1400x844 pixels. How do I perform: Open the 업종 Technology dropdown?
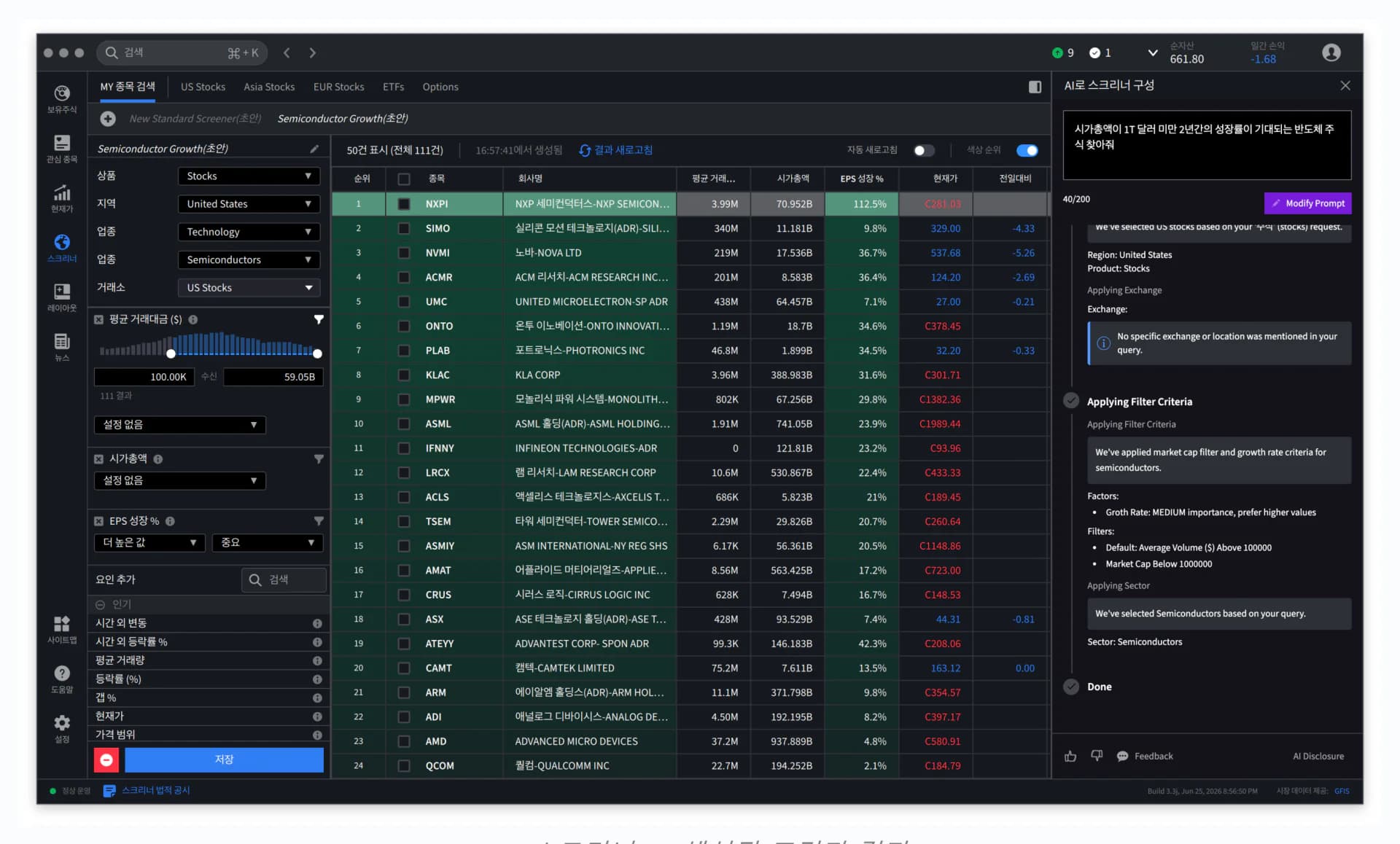pyautogui.click(x=249, y=232)
